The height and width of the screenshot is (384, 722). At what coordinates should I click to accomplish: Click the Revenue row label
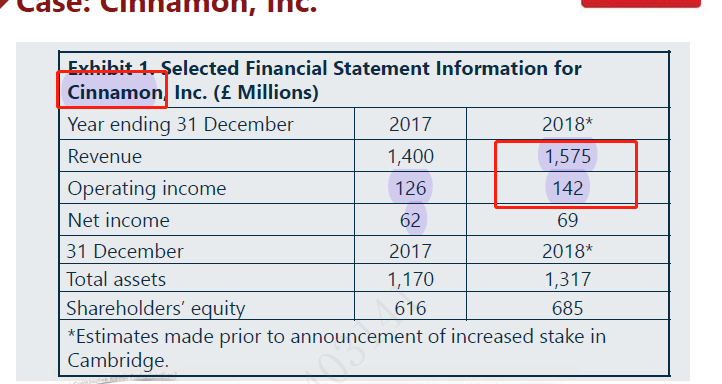105,157
